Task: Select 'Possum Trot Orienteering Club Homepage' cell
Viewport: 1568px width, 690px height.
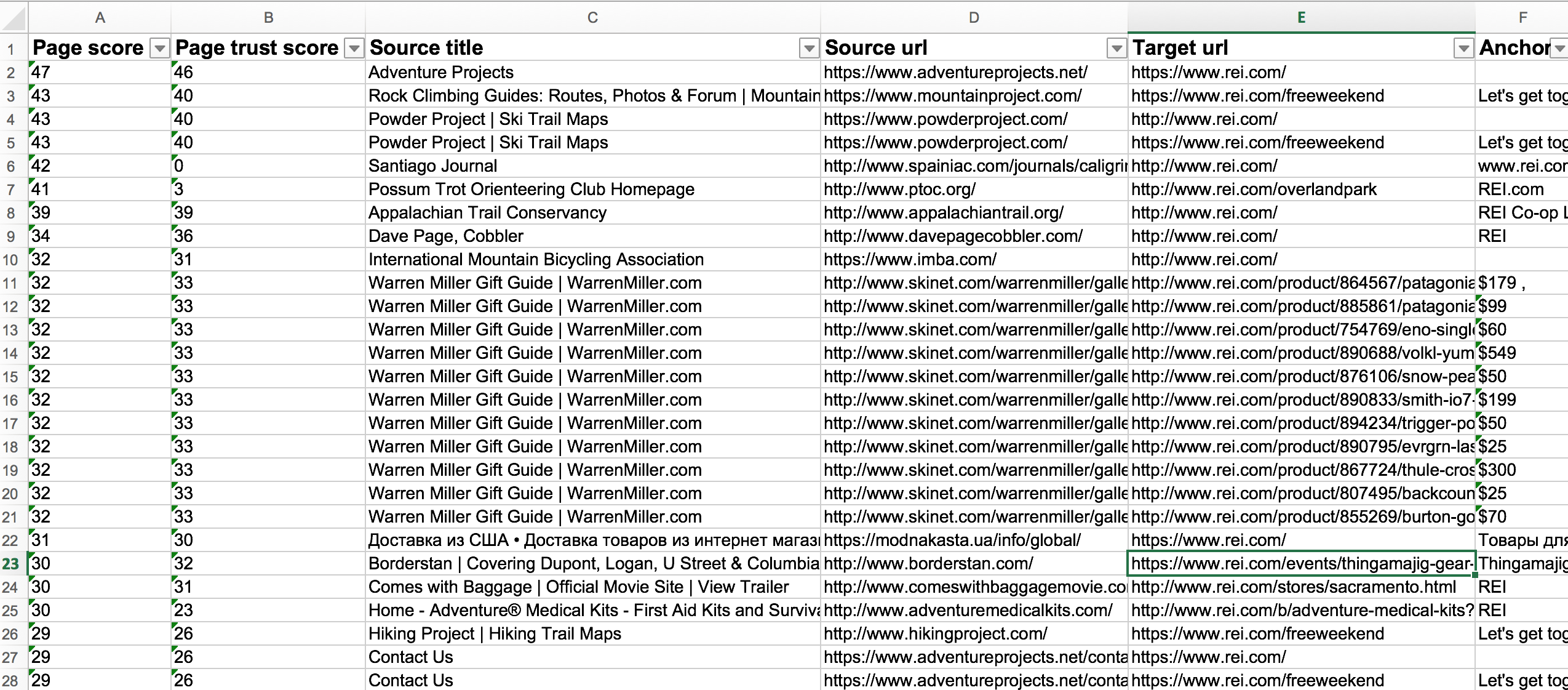Action: click(x=592, y=190)
